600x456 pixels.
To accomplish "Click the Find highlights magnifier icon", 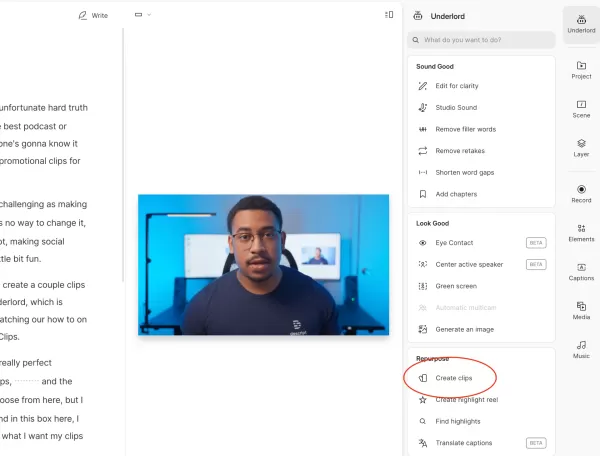I will [x=422, y=421].
